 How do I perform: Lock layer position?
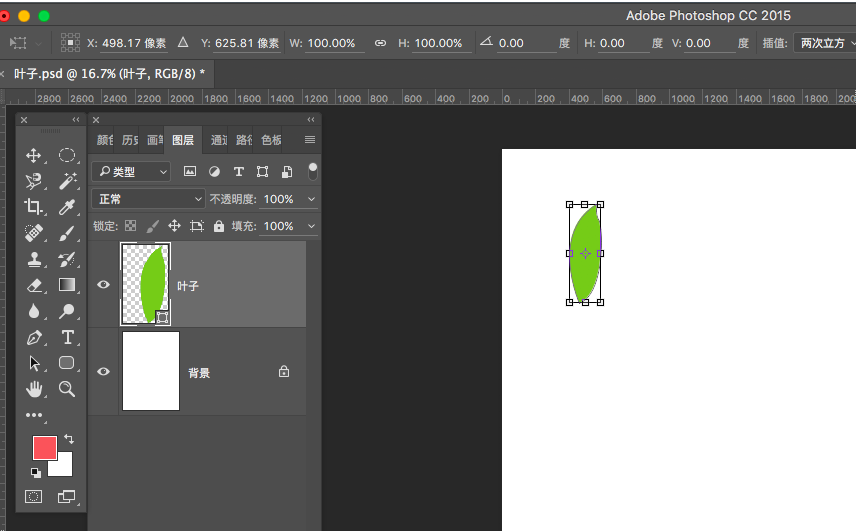[x=174, y=226]
